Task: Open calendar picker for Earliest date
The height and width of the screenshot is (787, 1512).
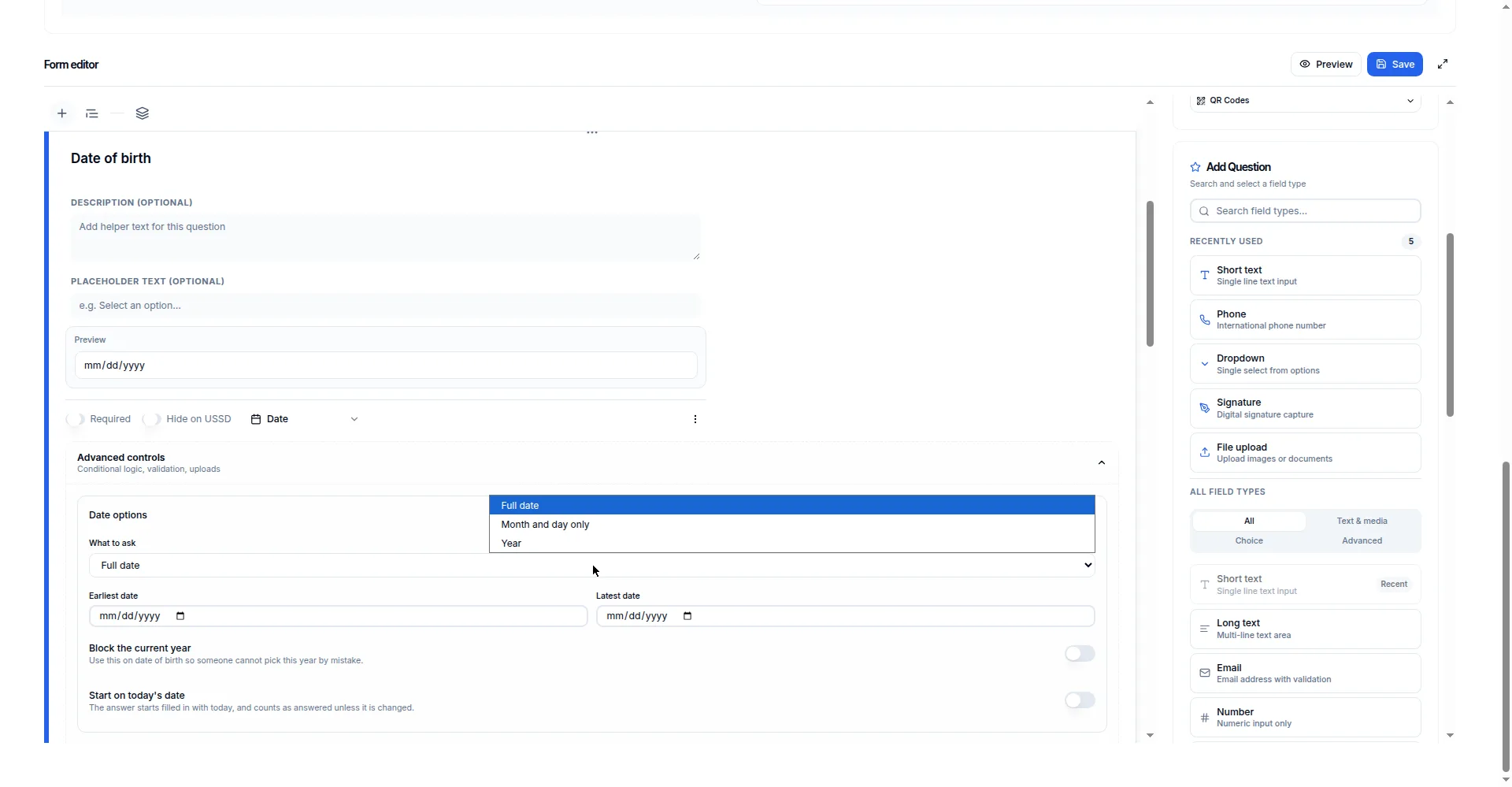Action: (180, 616)
